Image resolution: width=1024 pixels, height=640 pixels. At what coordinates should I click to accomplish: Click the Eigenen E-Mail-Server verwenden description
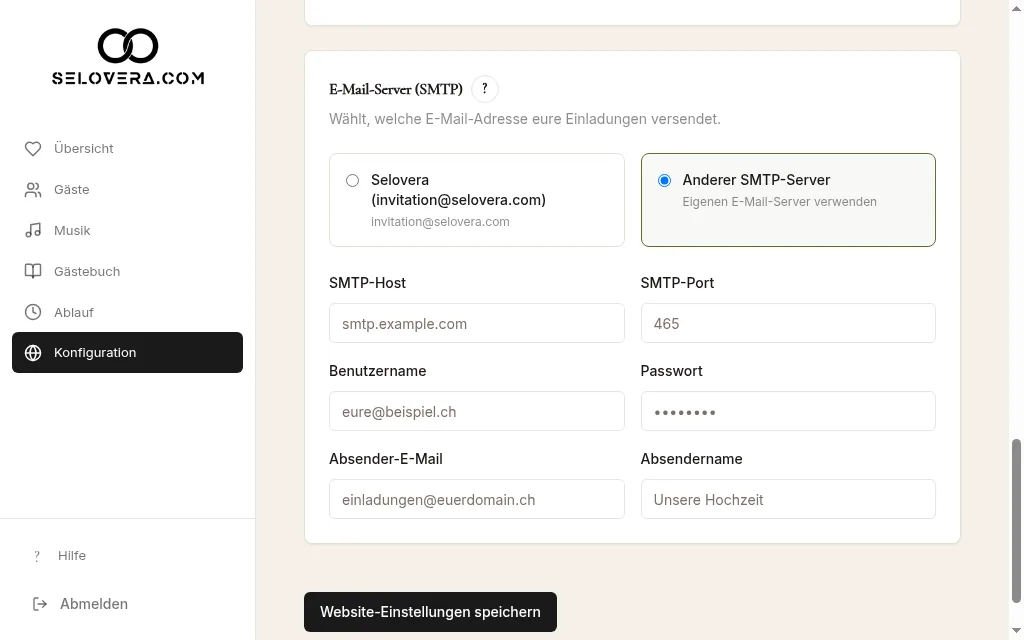point(780,202)
